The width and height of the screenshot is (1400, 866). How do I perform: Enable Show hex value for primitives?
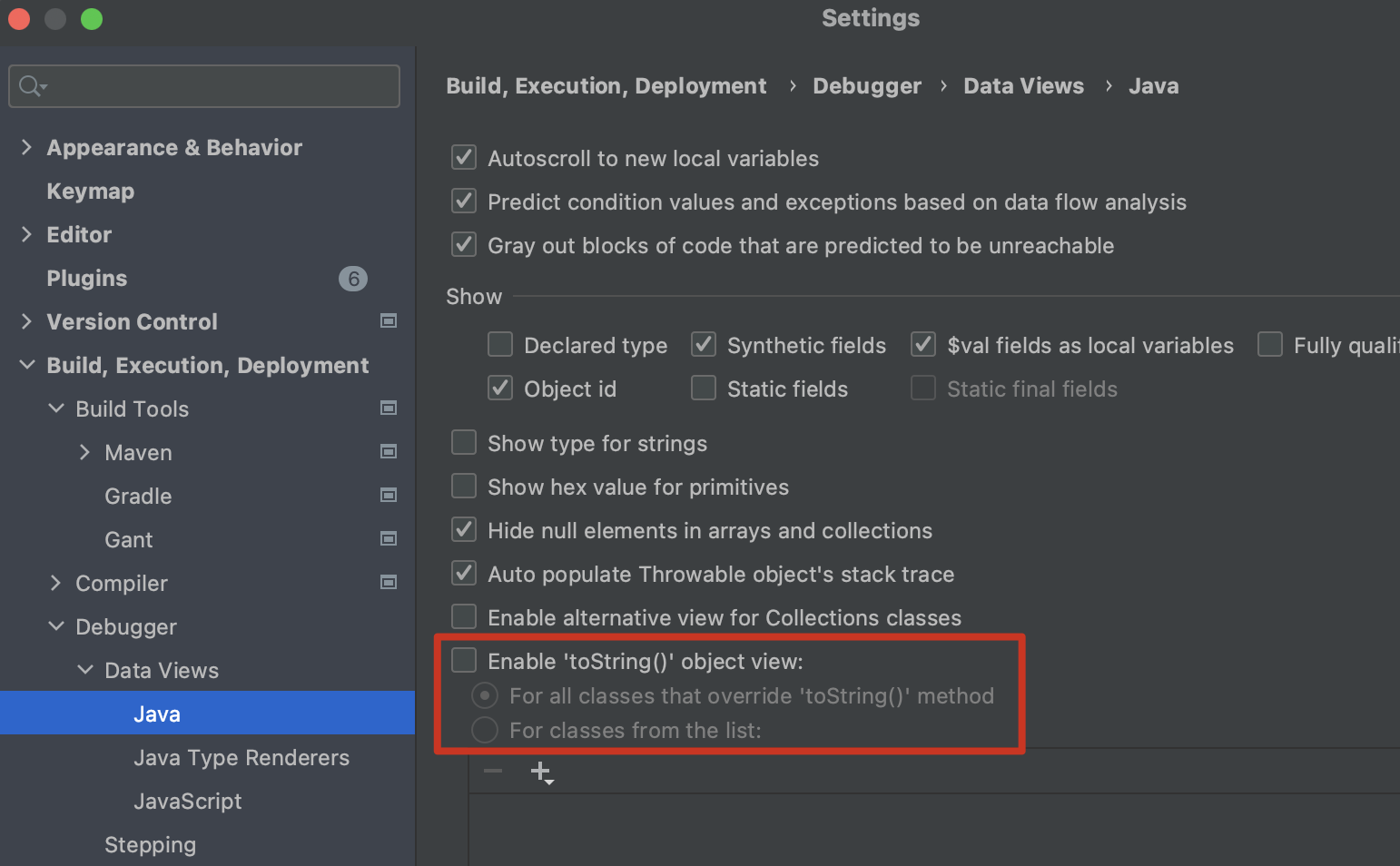pyautogui.click(x=464, y=486)
